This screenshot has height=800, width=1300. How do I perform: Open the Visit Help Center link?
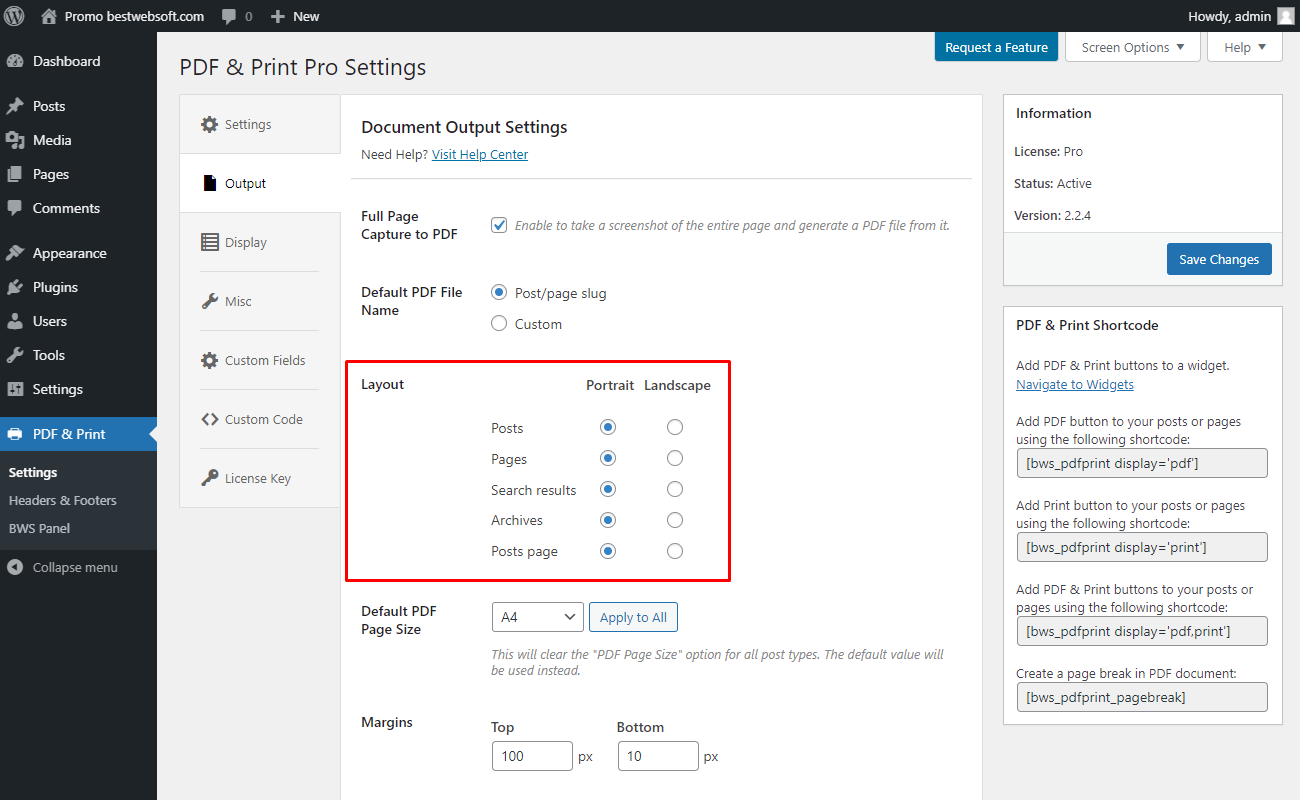pos(480,155)
